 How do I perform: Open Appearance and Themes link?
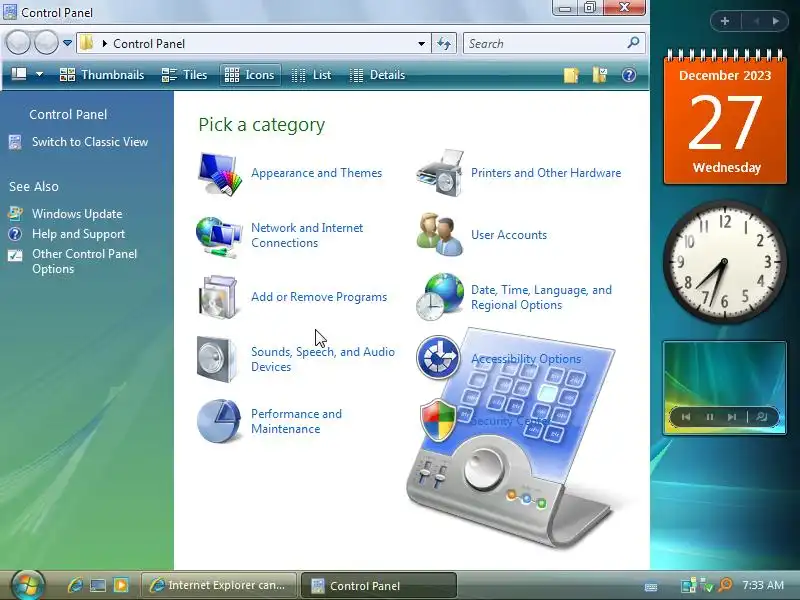[316, 173]
